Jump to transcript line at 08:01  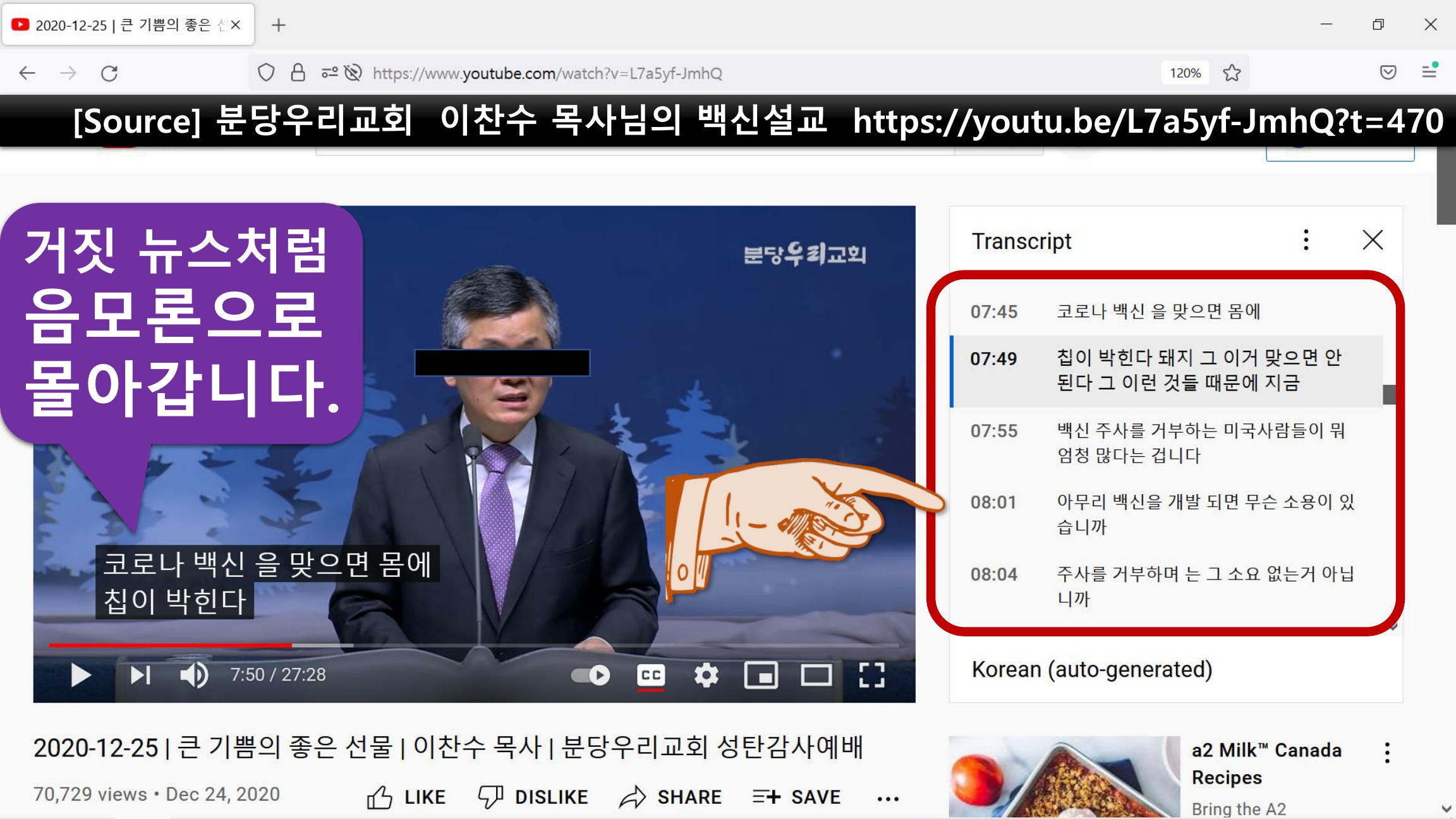point(1166,514)
